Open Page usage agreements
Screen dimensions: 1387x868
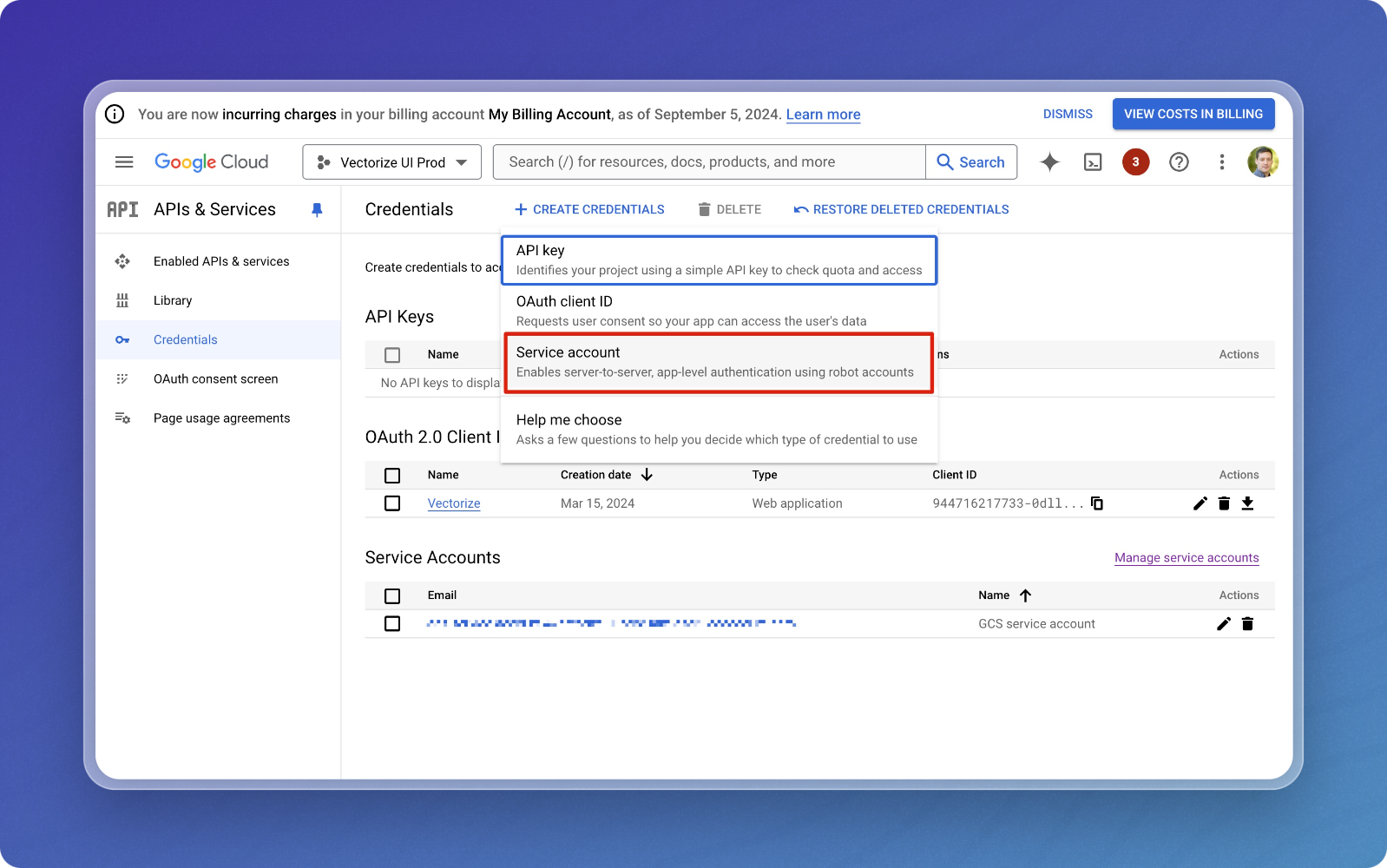(x=222, y=418)
